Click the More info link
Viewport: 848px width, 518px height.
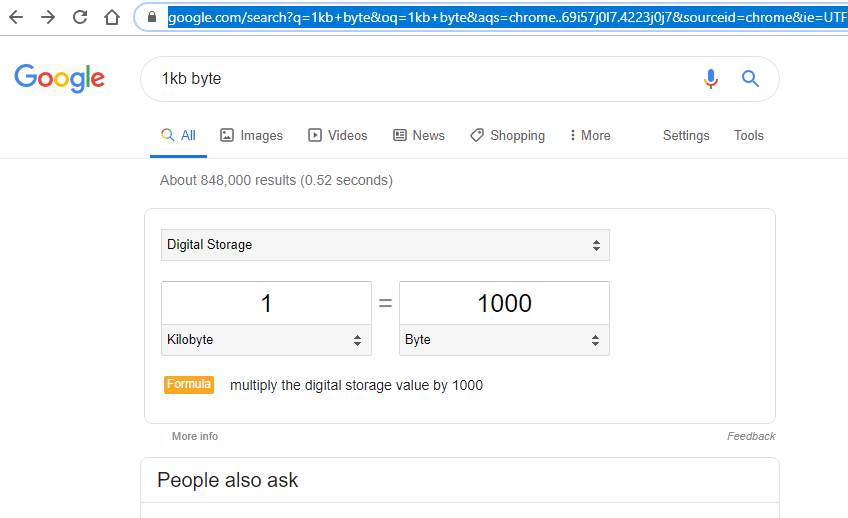(195, 436)
